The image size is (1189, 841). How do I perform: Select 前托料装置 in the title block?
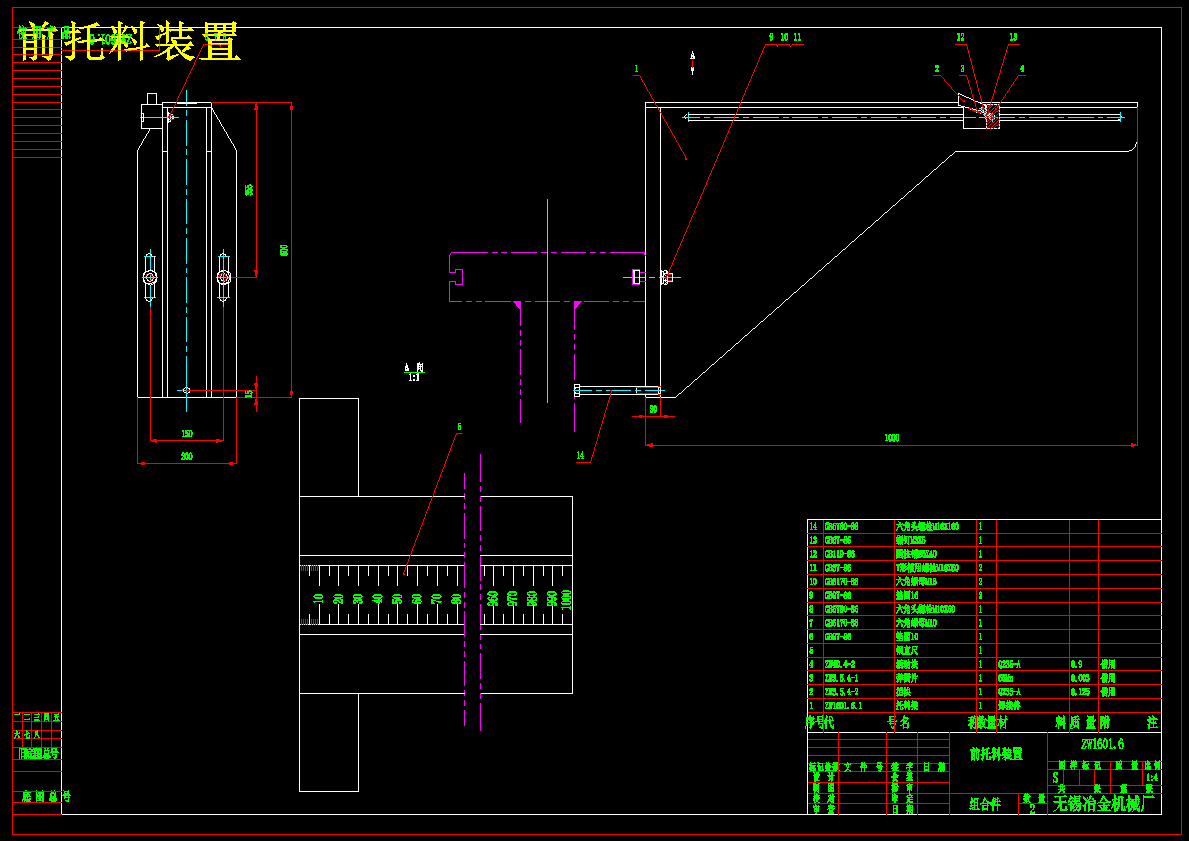(x=996, y=754)
